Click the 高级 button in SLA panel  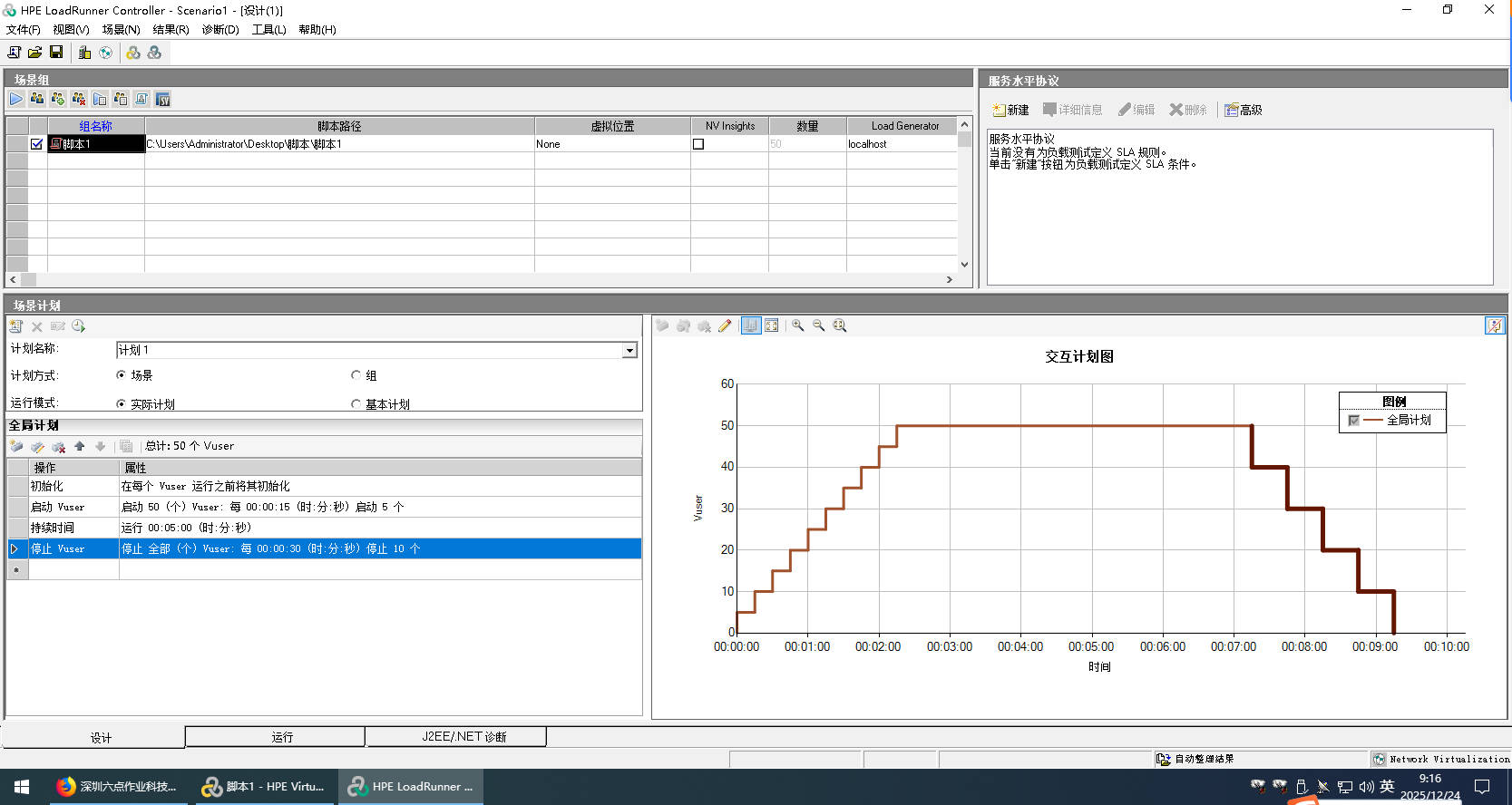1244,110
